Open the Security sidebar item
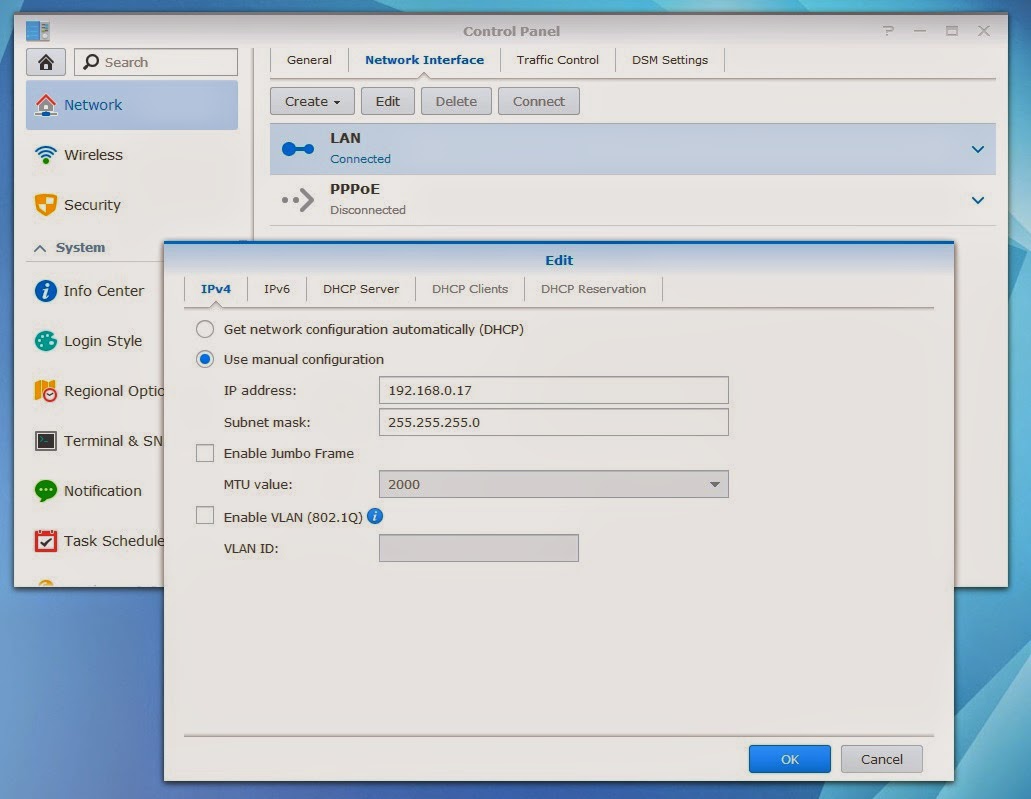The image size is (1031, 799). point(132,205)
